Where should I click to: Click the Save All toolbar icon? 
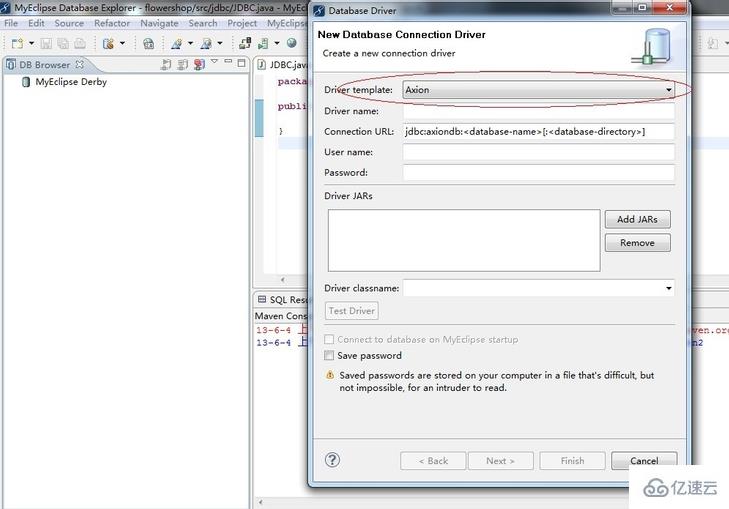pos(63,44)
